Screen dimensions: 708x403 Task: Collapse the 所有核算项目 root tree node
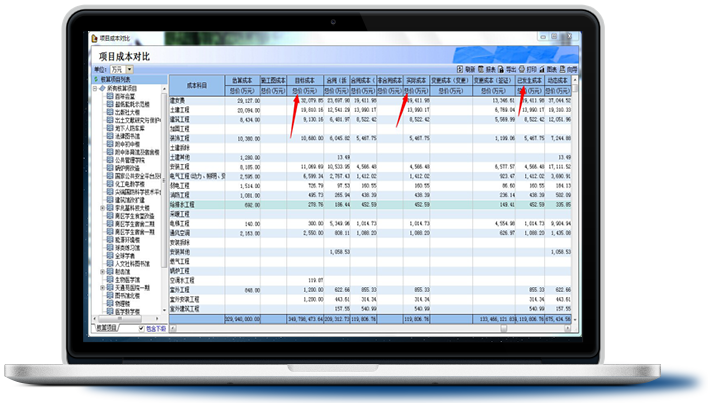(96, 88)
